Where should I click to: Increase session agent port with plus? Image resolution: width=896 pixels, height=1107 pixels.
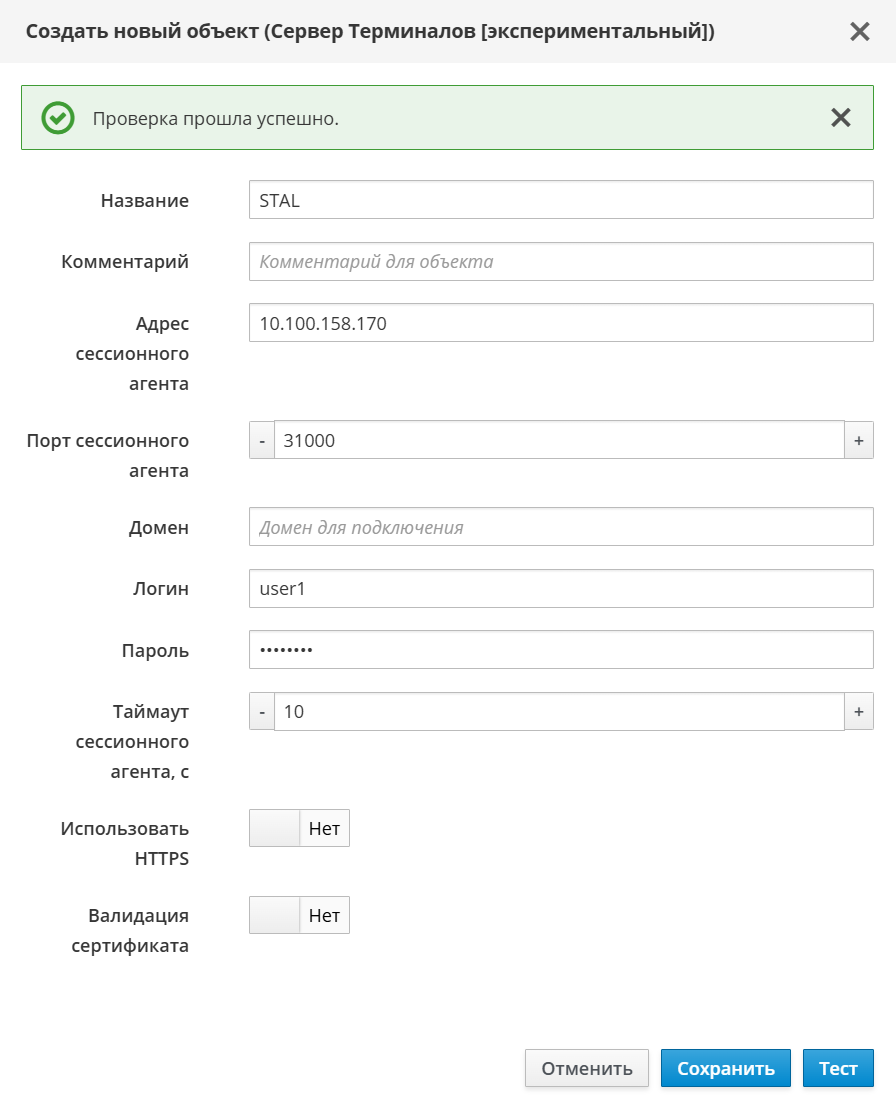858,440
